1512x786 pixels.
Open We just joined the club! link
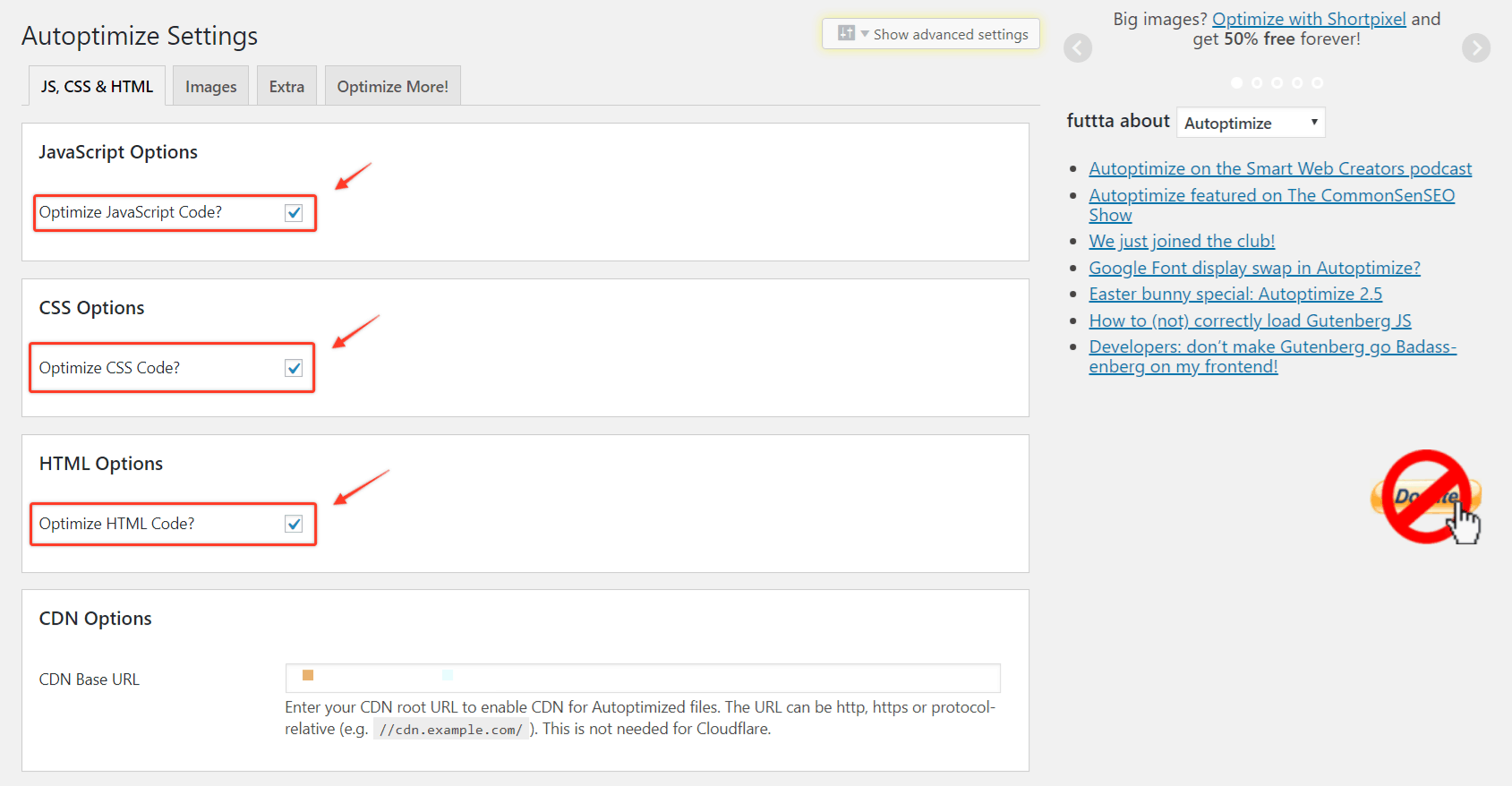1182,241
